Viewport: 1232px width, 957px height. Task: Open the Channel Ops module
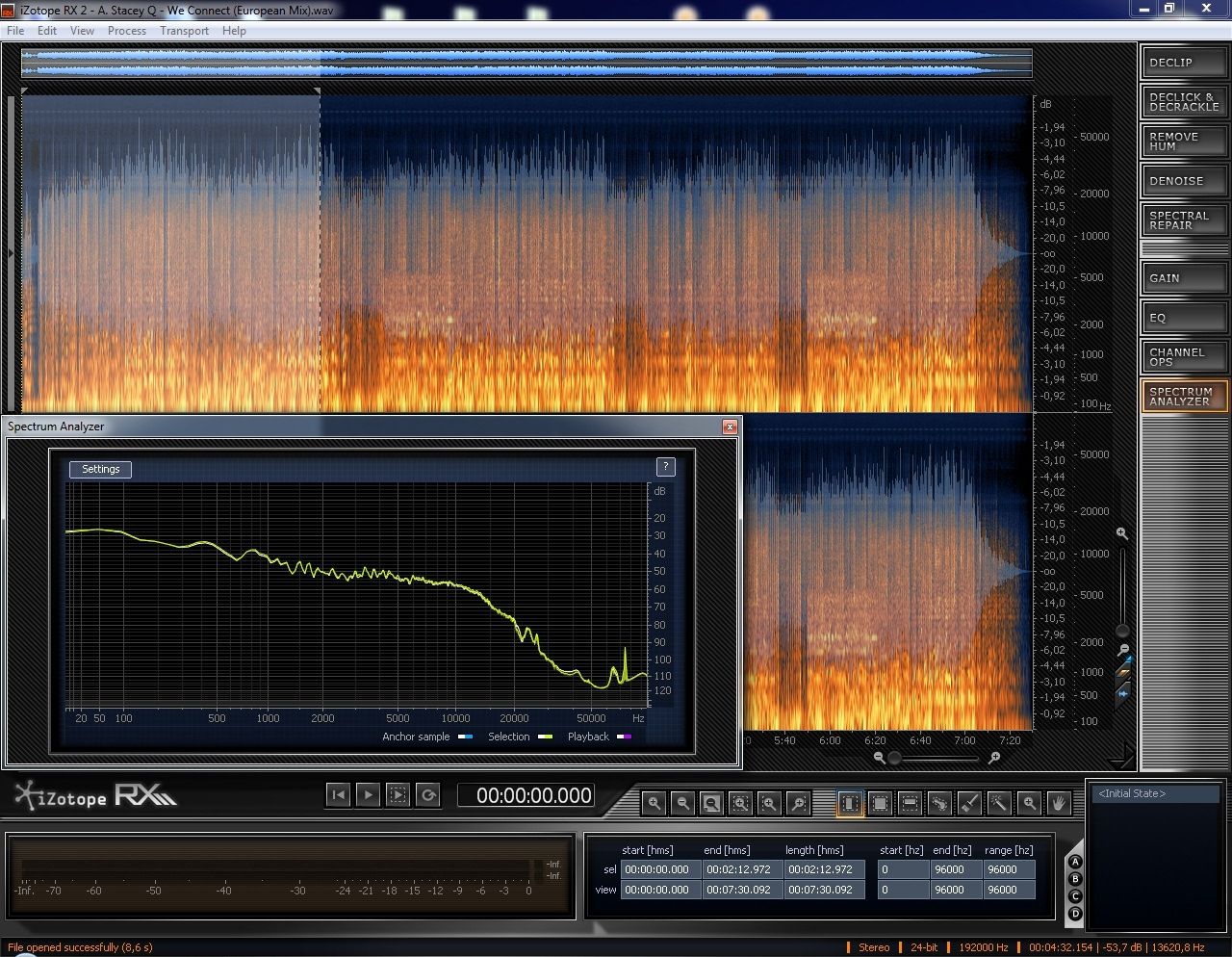pyautogui.click(x=1184, y=357)
